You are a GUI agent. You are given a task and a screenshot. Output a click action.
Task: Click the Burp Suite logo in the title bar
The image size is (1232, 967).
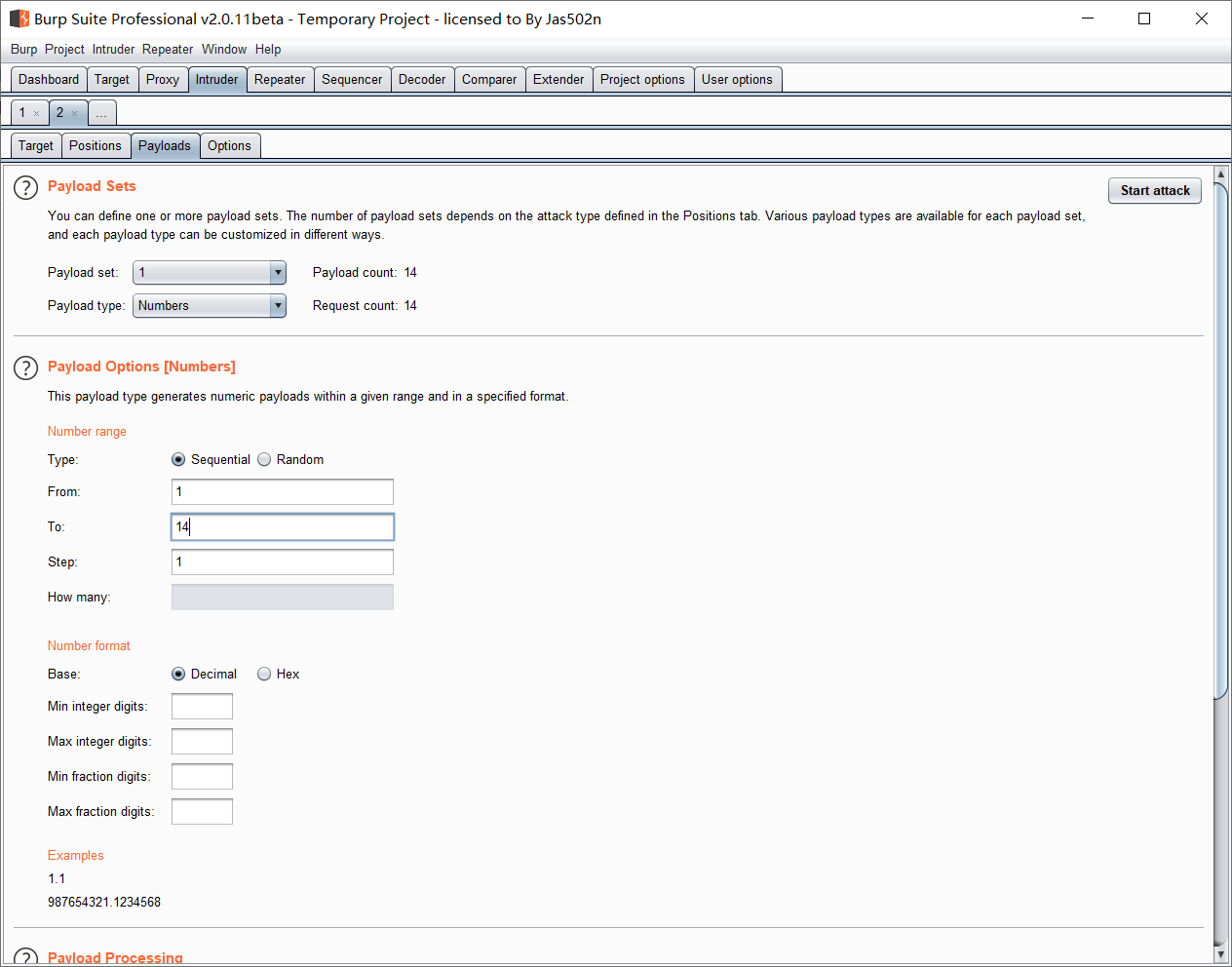[19, 19]
